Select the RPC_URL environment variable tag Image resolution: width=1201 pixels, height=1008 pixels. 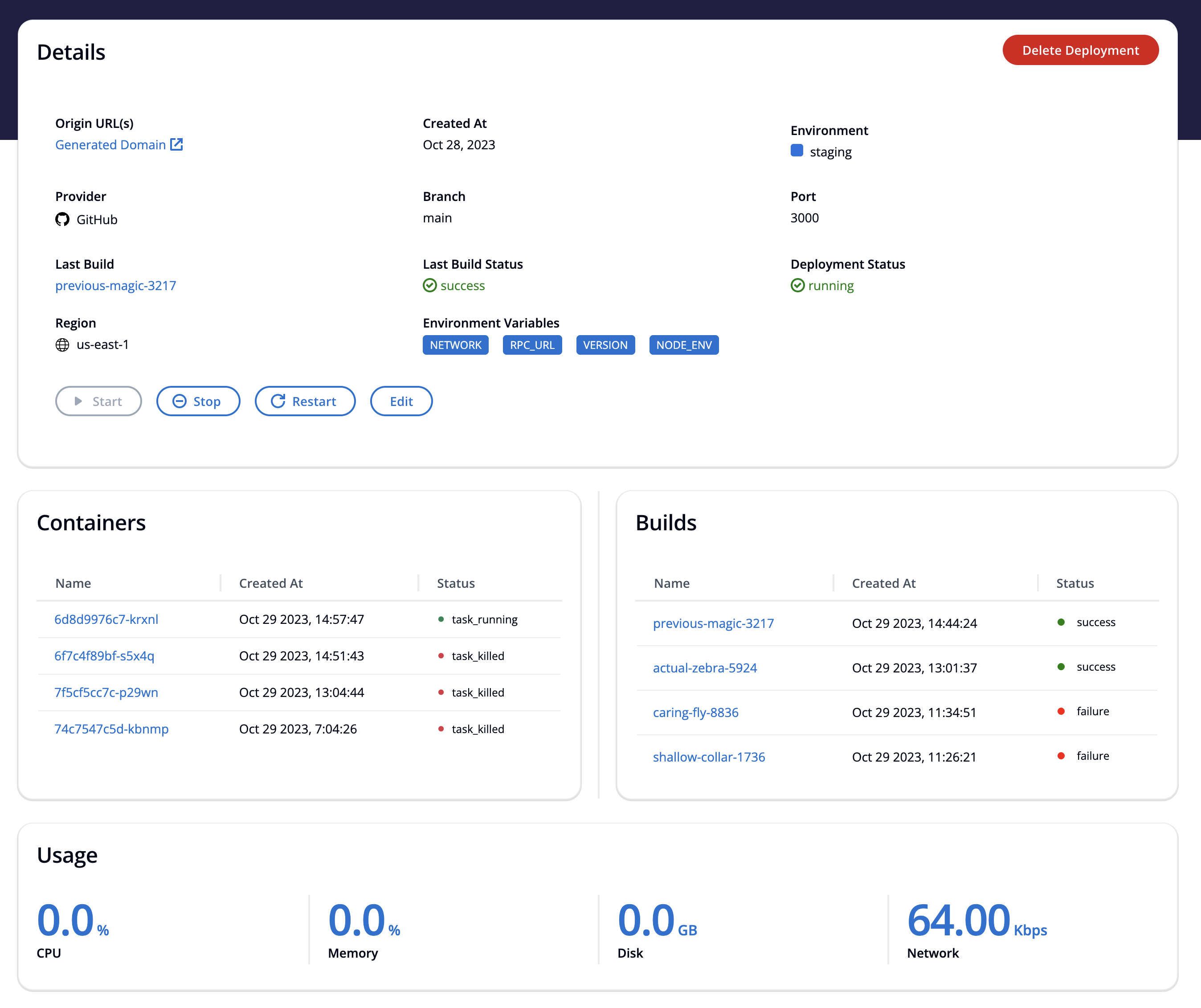tap(532, 345)
